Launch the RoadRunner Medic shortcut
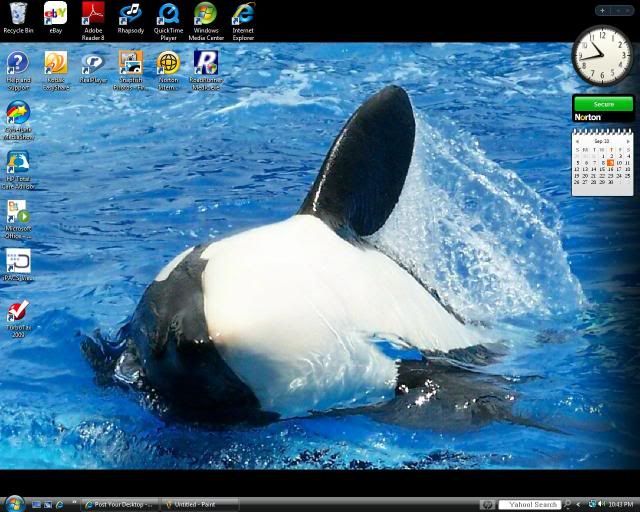640x512 pixels. coord(206,71)
